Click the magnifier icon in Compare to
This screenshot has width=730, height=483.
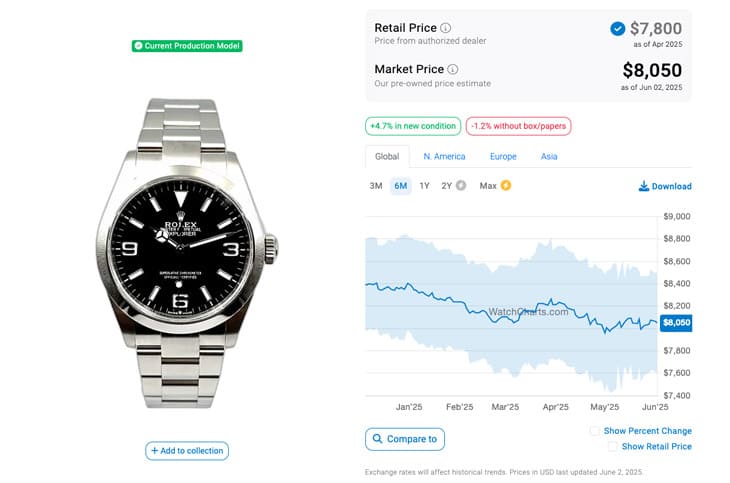click(x=378, y=439)
